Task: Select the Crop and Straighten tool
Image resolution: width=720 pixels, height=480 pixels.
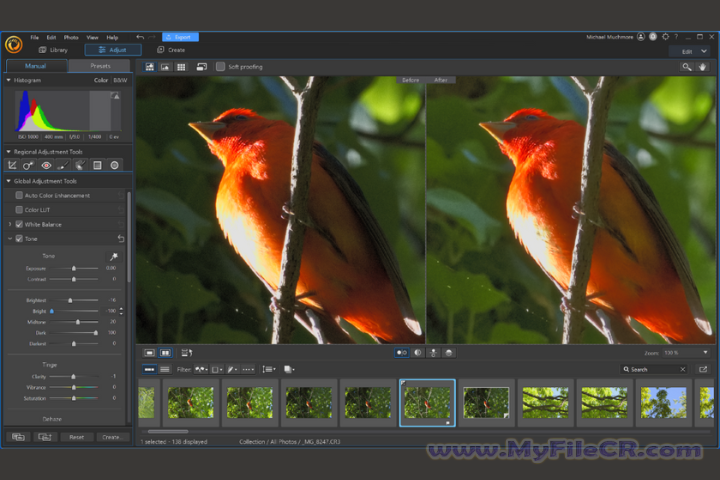Action: [12, 165]
